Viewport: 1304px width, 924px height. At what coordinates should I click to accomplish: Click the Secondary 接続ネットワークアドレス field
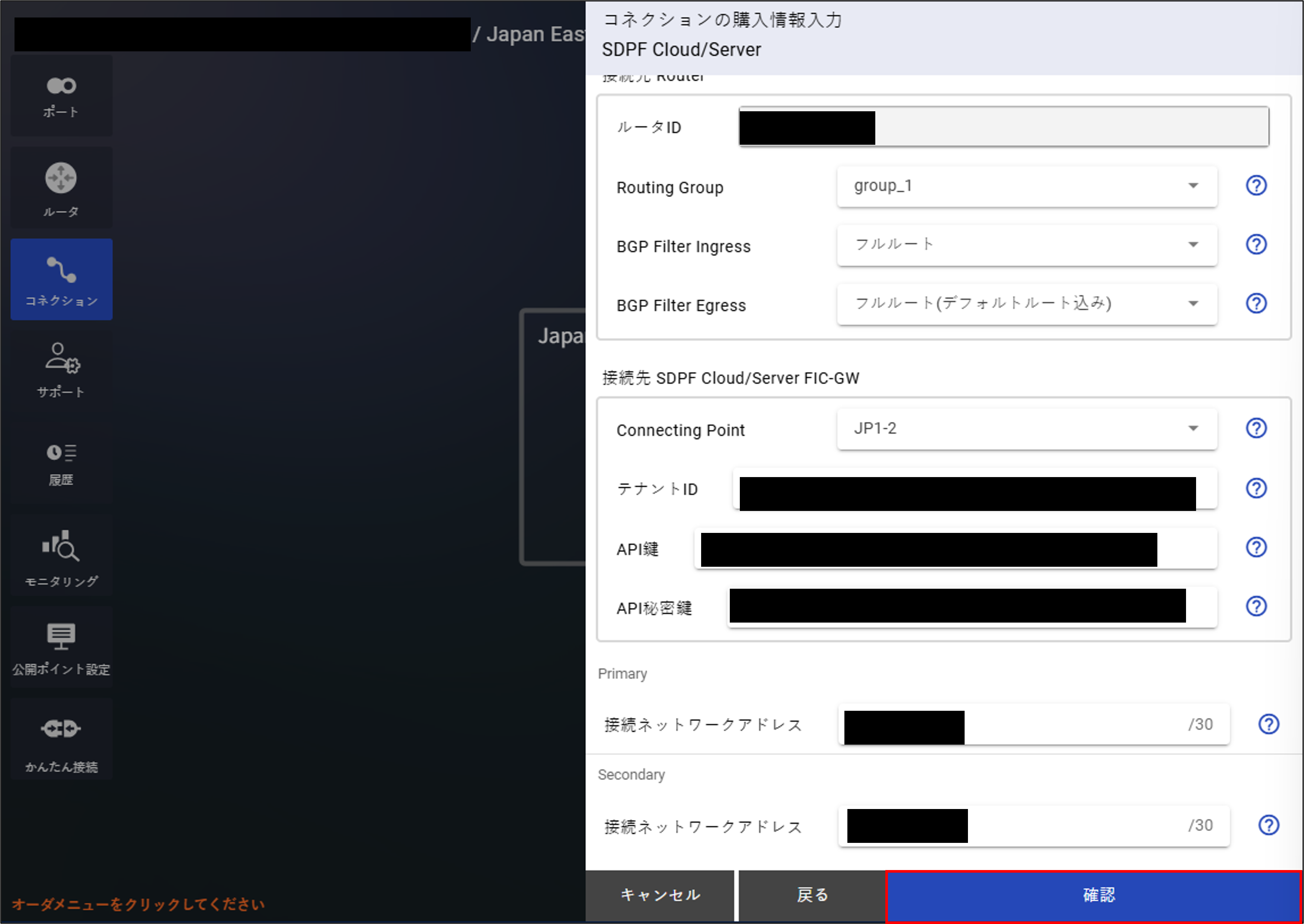pyautogui.click(x=1034, y=825)
